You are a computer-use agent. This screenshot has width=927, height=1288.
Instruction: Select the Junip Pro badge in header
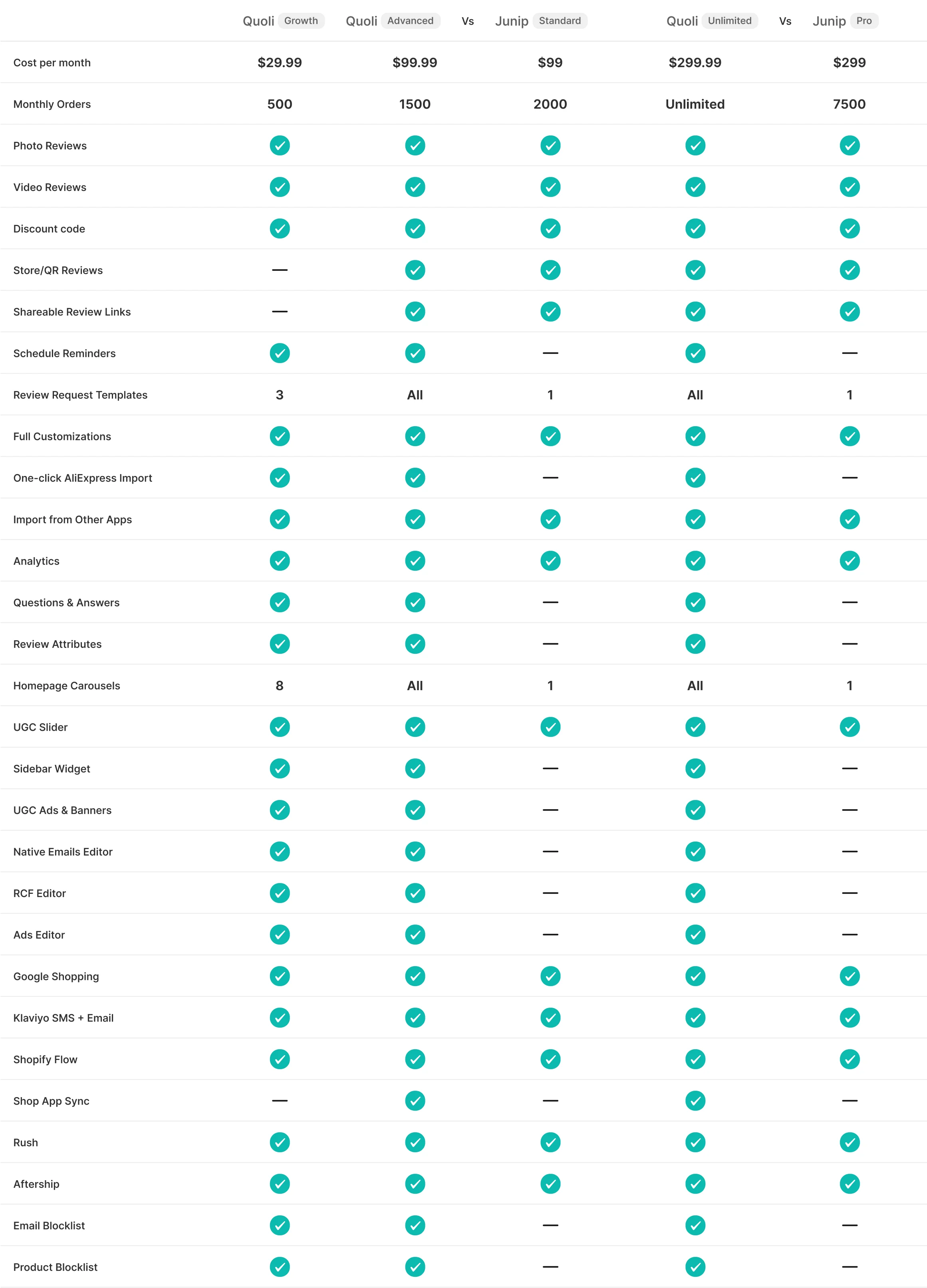click(x=863, y=21)
